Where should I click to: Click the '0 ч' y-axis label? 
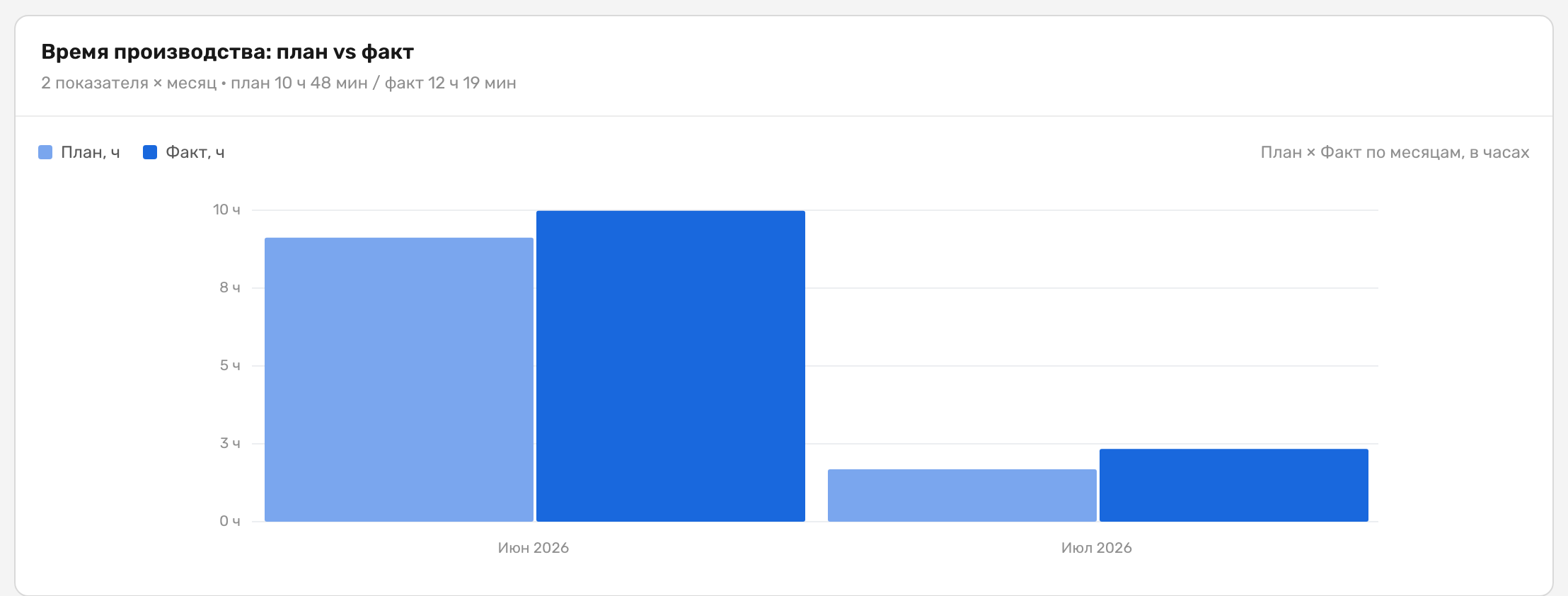pyautogui.click(x=230, y=521)
